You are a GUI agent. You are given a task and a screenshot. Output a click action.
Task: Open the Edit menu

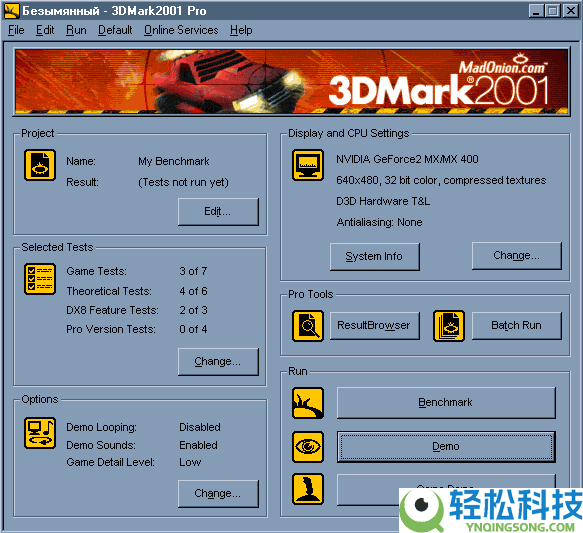45,30
